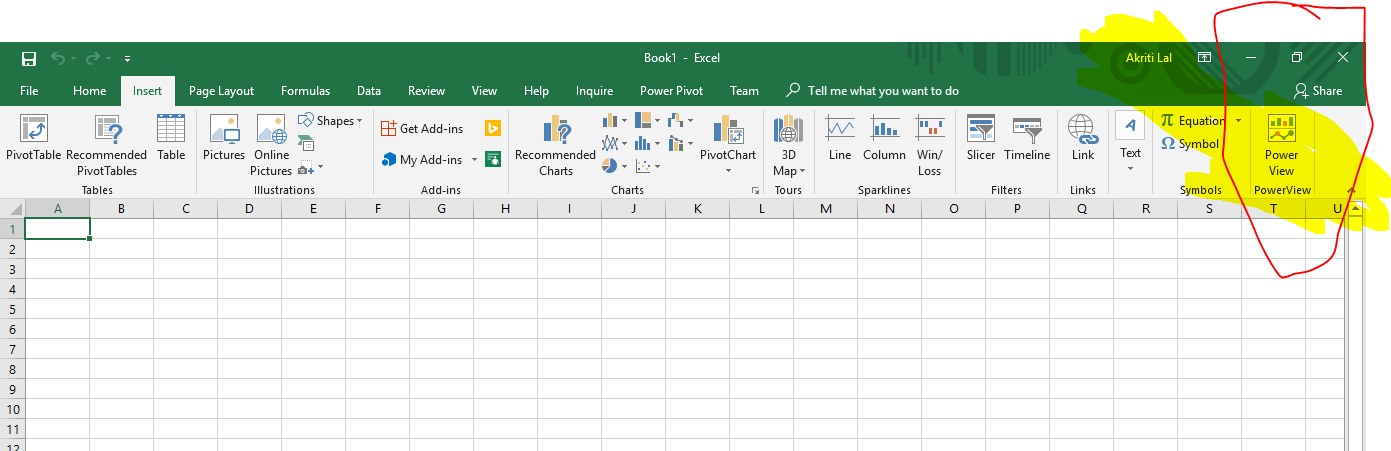Open Insert Pie or Doughnut Chart dropdown
This screenshot has width=1391, height=451.
click(614, 167)
